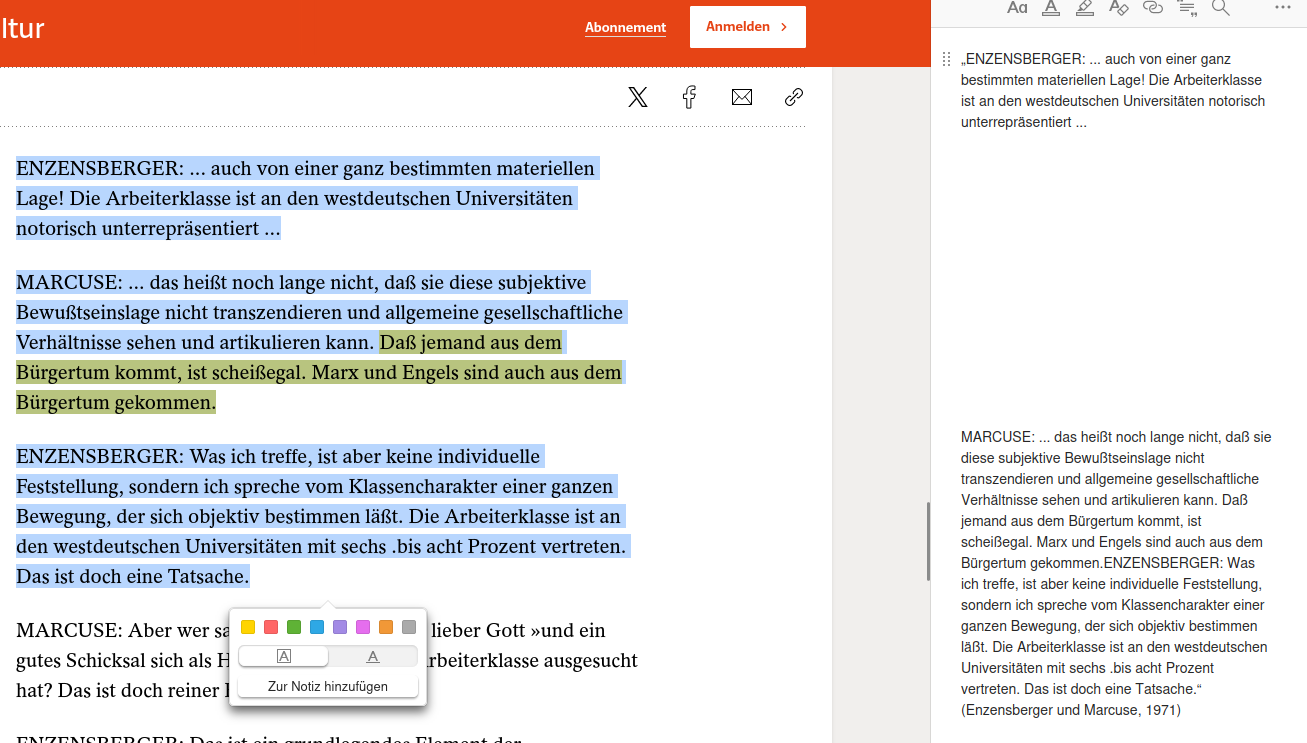
Task: Select the text color tool
Action: pyautogui.click(x=1051, y=8)
